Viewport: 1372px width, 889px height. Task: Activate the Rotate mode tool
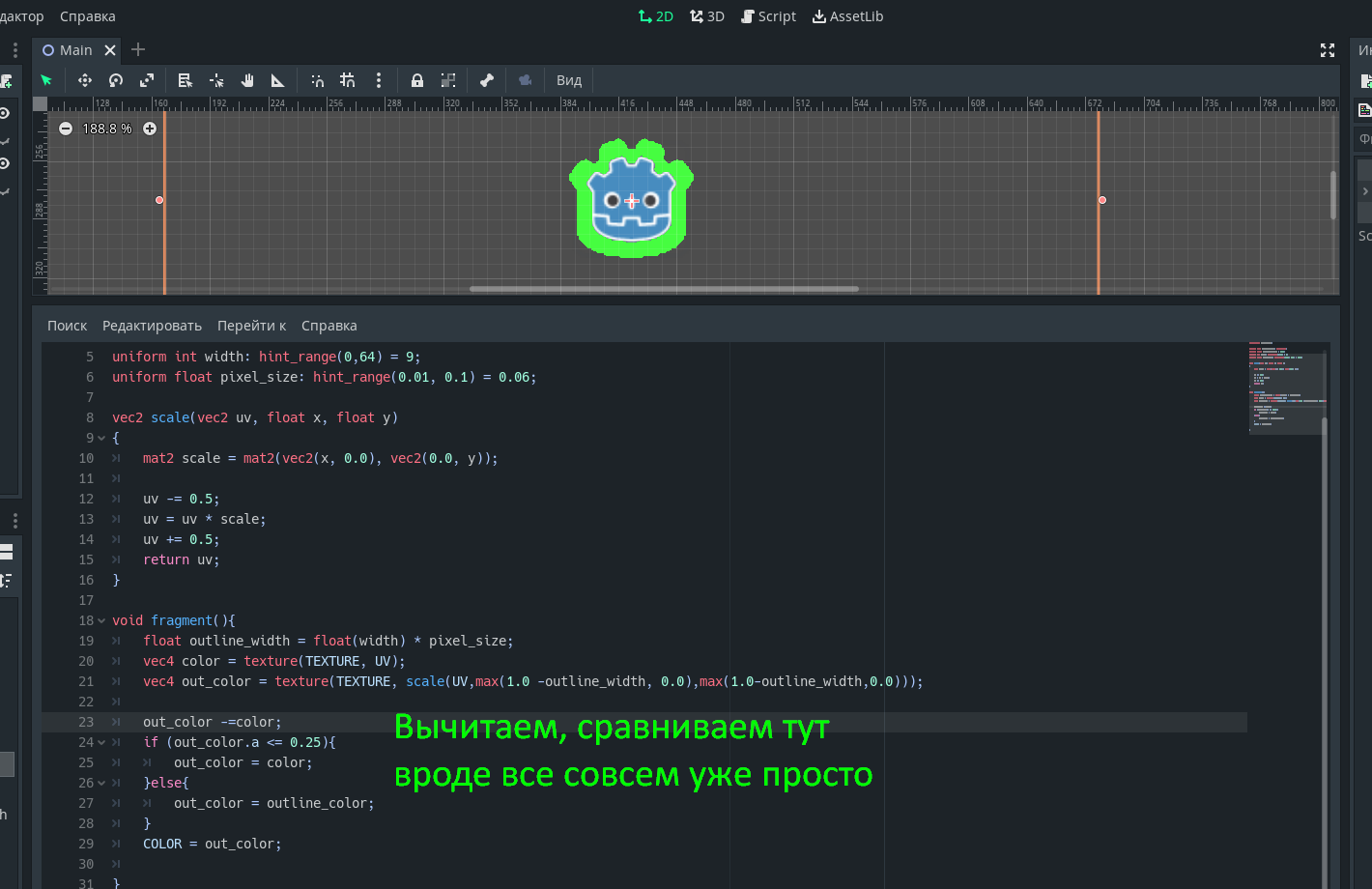pos(116,80)
